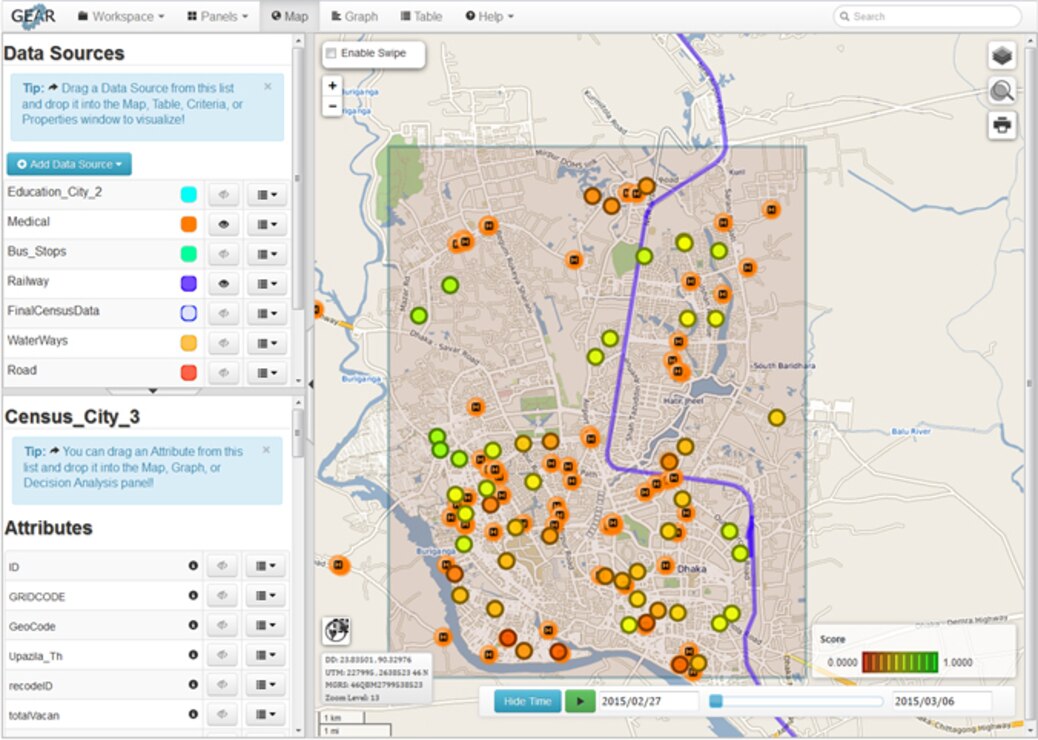Screen dimensions: 1038x740
Task: Select the magnifier search tool on the map
Action: pyautogui.click(x=1001, y=91)
